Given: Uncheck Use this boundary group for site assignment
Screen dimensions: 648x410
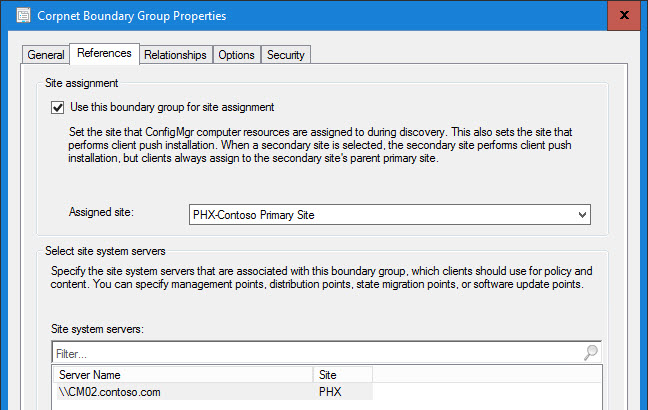Looking at the screenshot, I should pyautogui.click(x=57, y=107).
